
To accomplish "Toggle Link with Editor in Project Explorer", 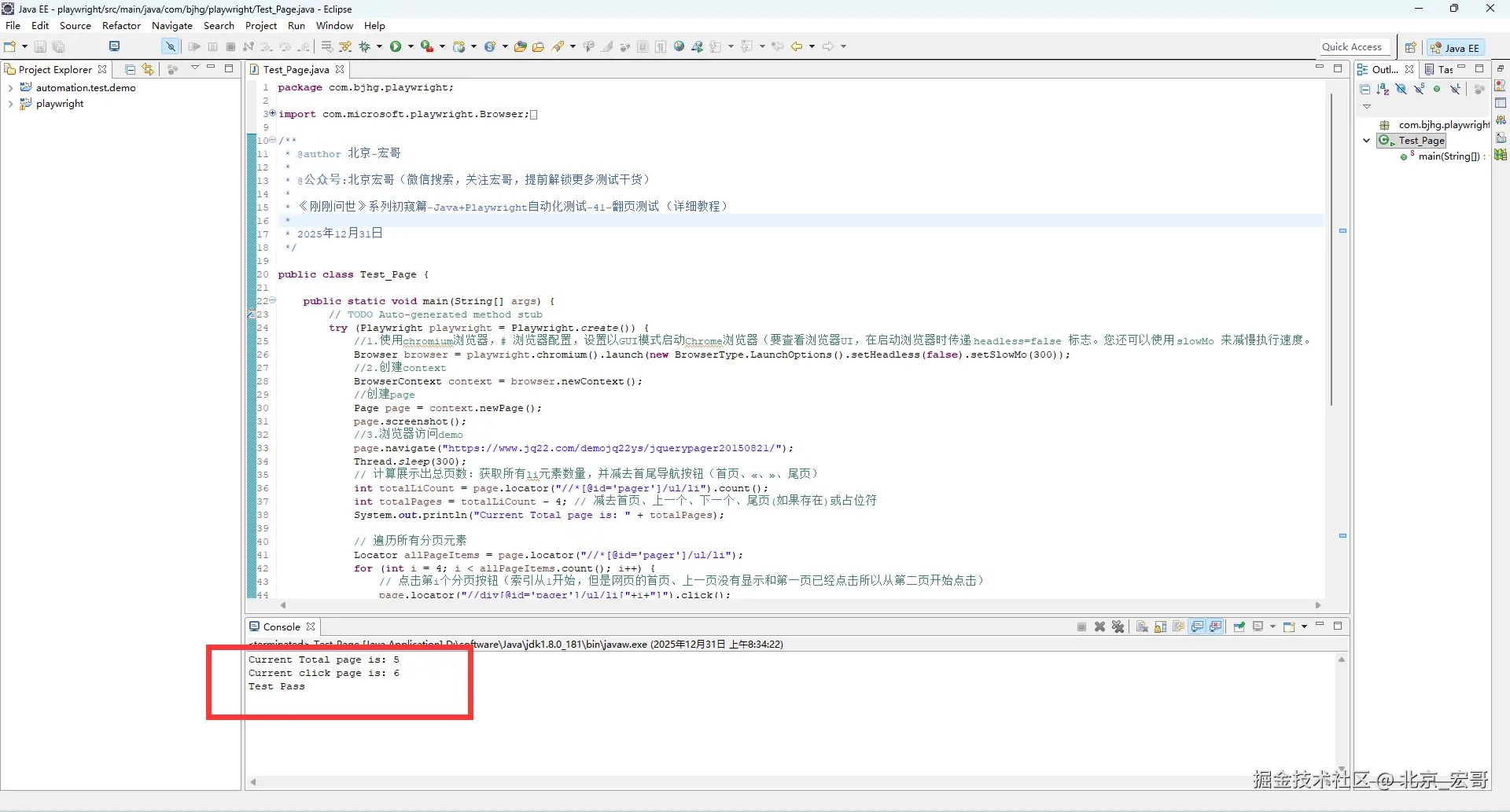I will point(148,69).
